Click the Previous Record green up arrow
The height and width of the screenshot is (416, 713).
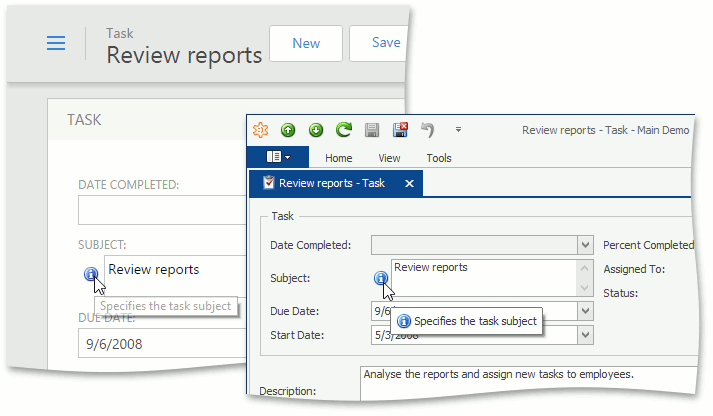point(288,130)
